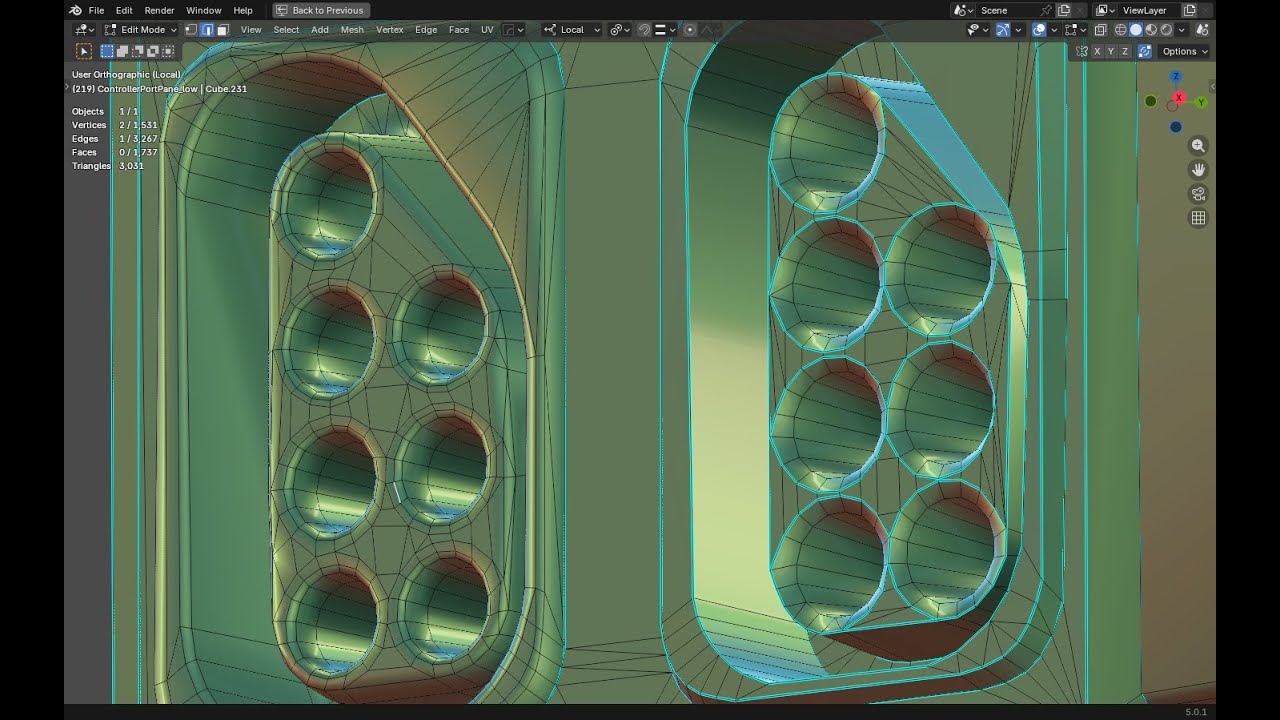
Task: Open the snapping options dropdown
Action: click(x=665, y=30)
